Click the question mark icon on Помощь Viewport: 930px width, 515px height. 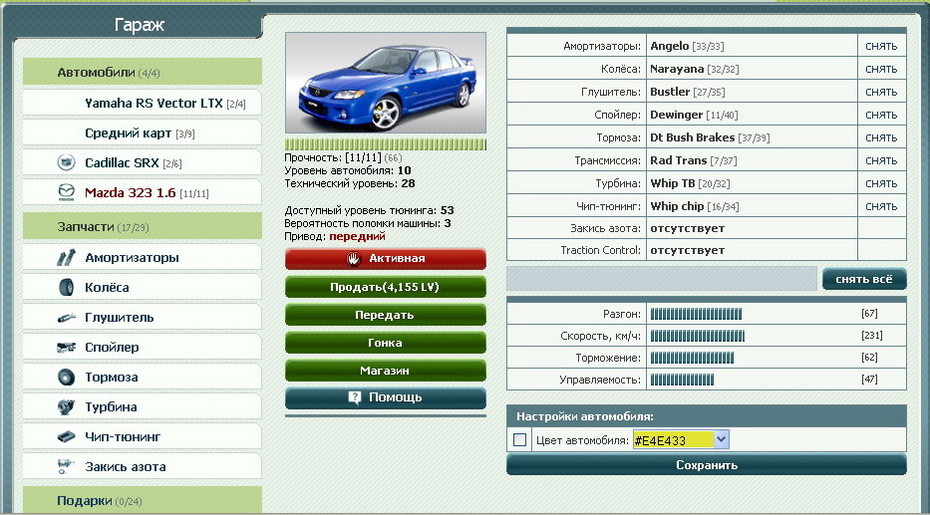(x=355, y=398)
